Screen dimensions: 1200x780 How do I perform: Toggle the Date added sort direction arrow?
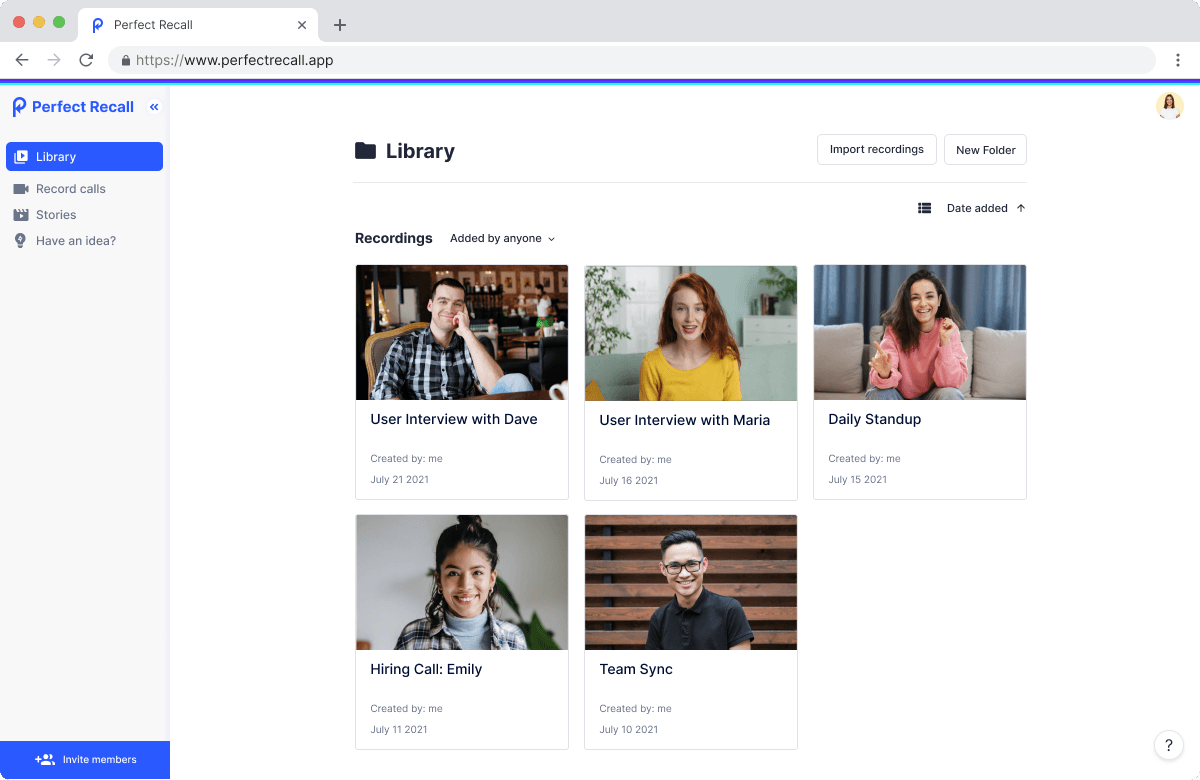1021,208
